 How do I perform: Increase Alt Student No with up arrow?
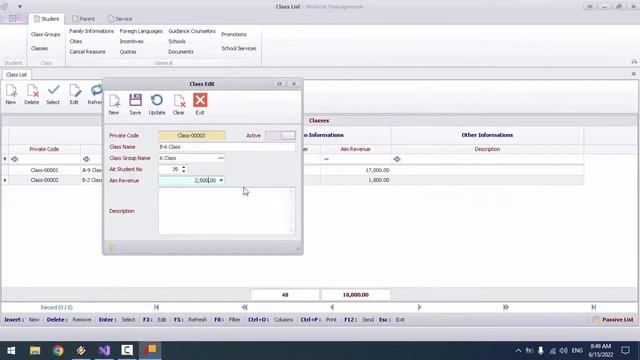(184, 167)
